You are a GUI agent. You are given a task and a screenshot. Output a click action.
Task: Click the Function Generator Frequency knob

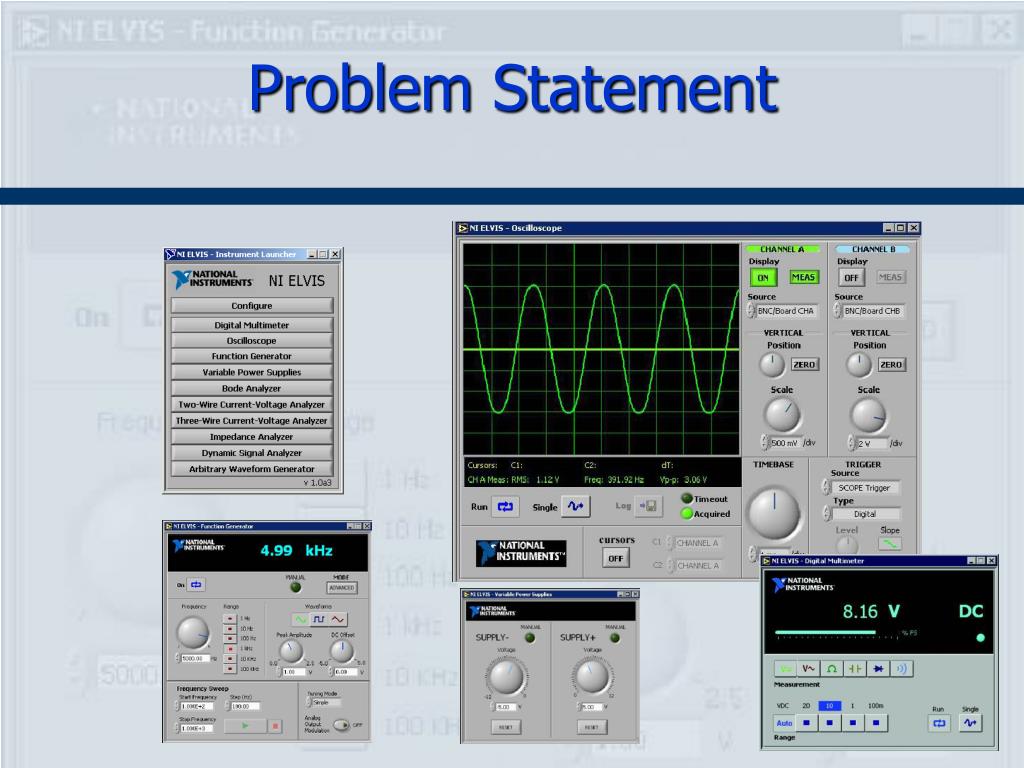(193, 633)
